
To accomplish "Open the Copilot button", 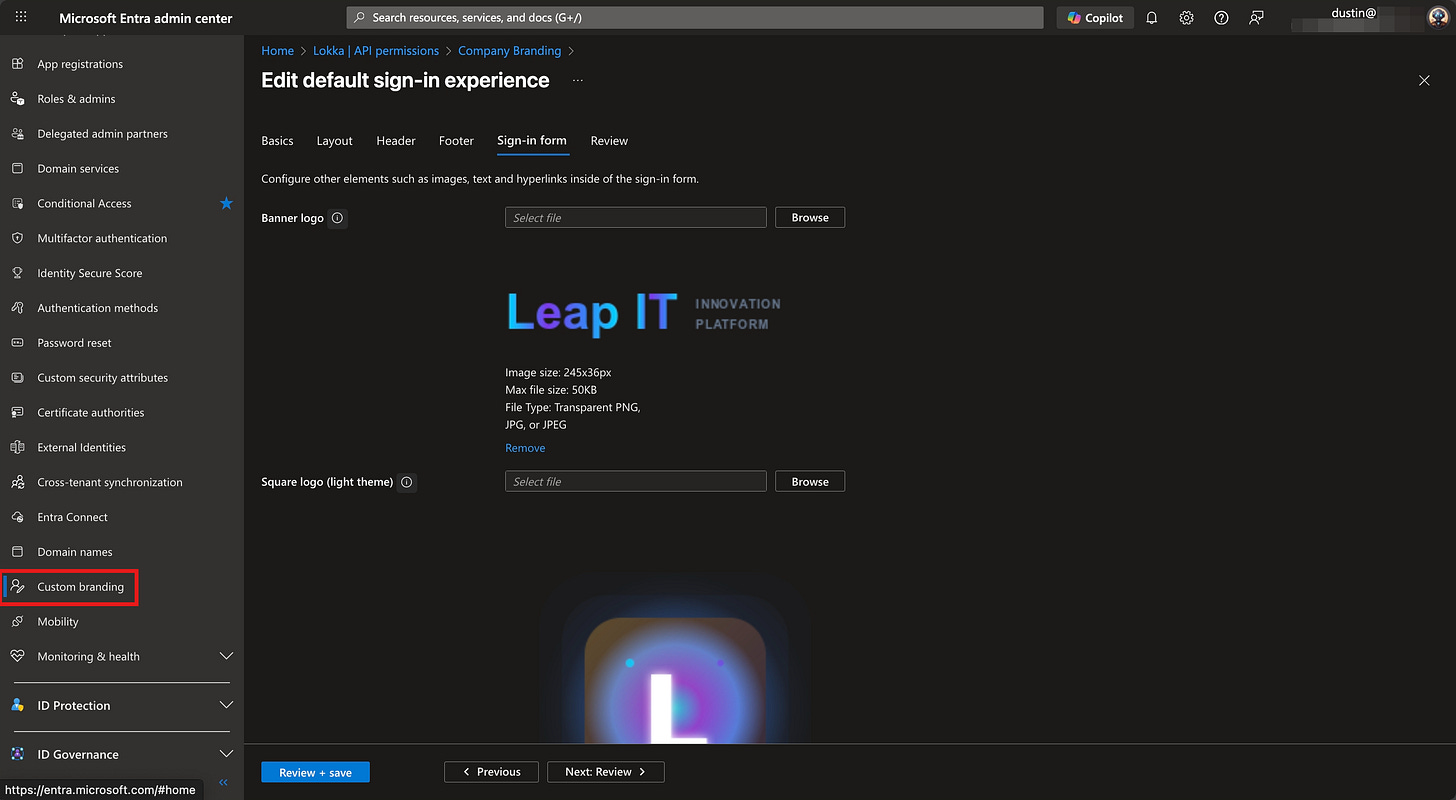I will (x=1095, y=18).
